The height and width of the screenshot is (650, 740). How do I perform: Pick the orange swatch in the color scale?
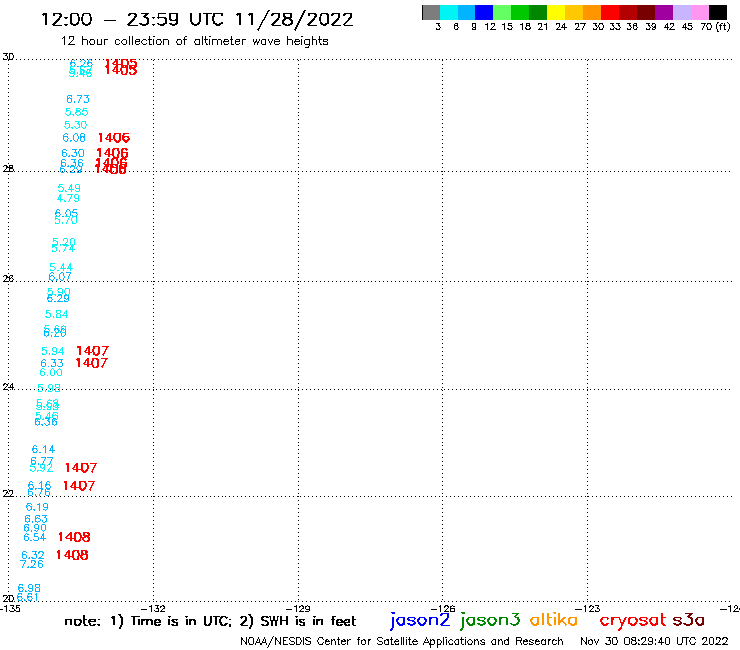click(x=592, y=12)
